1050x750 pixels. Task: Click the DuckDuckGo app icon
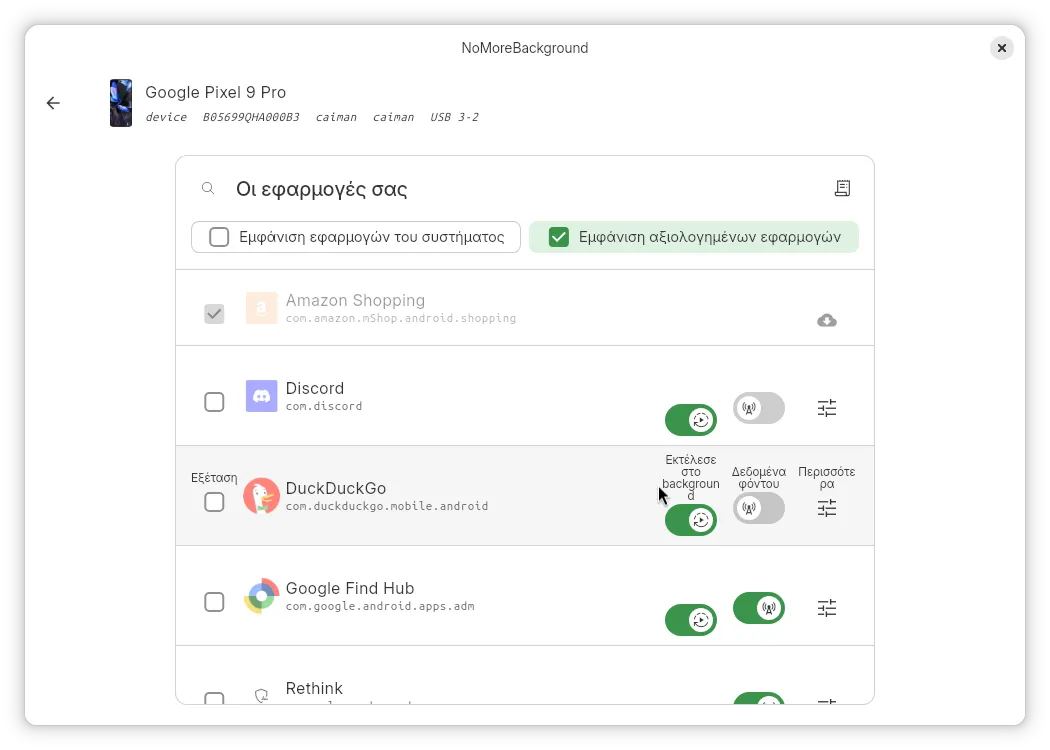coord(261,496)
